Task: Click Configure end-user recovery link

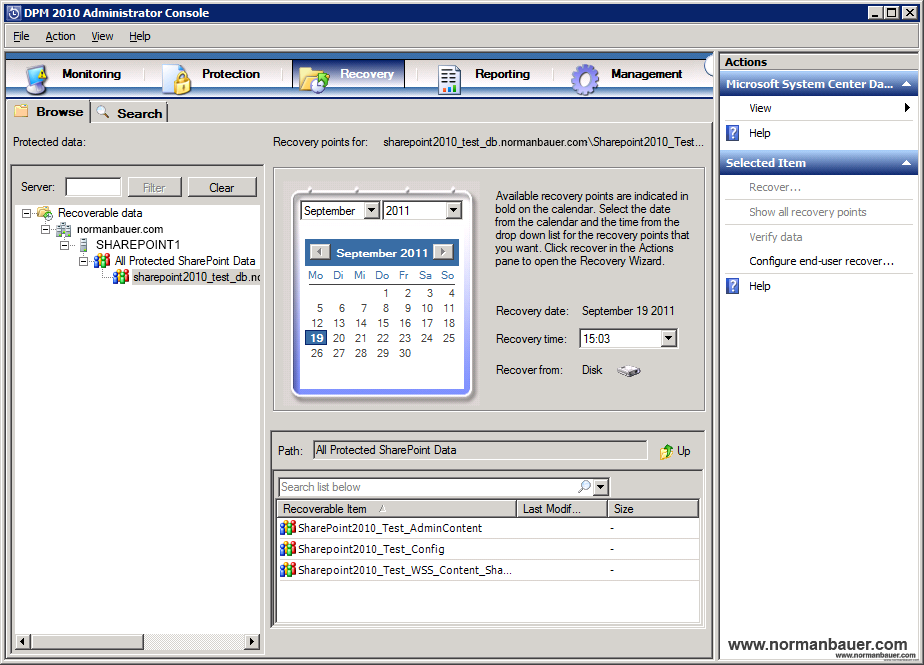Action: click(x=821, y=261)
